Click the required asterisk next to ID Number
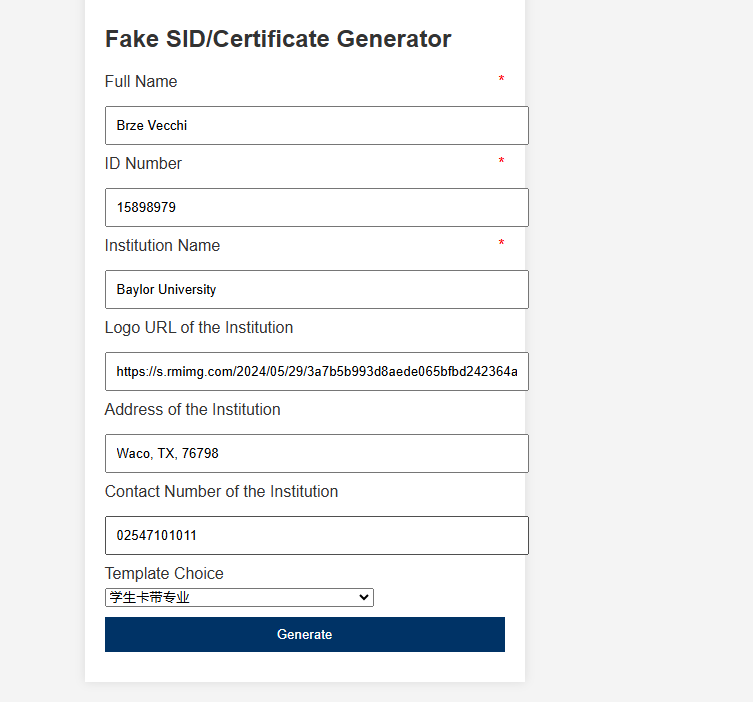The image size is (753, 702). pos(501,162)
